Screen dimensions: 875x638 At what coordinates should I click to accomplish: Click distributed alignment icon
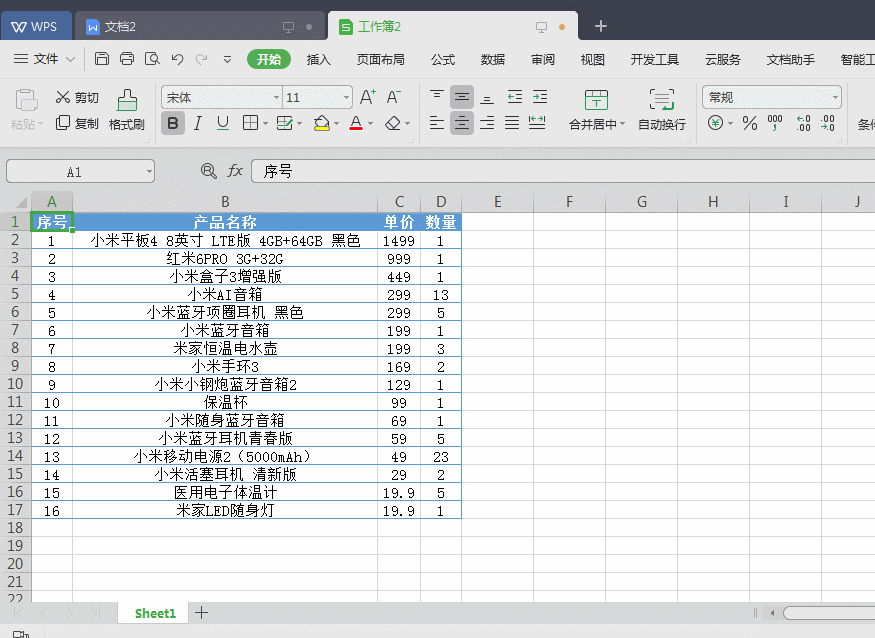(537, 123)
